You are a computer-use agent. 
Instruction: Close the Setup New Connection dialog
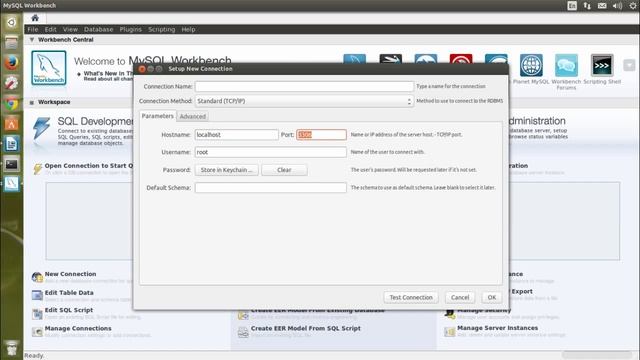coord(142,69)
